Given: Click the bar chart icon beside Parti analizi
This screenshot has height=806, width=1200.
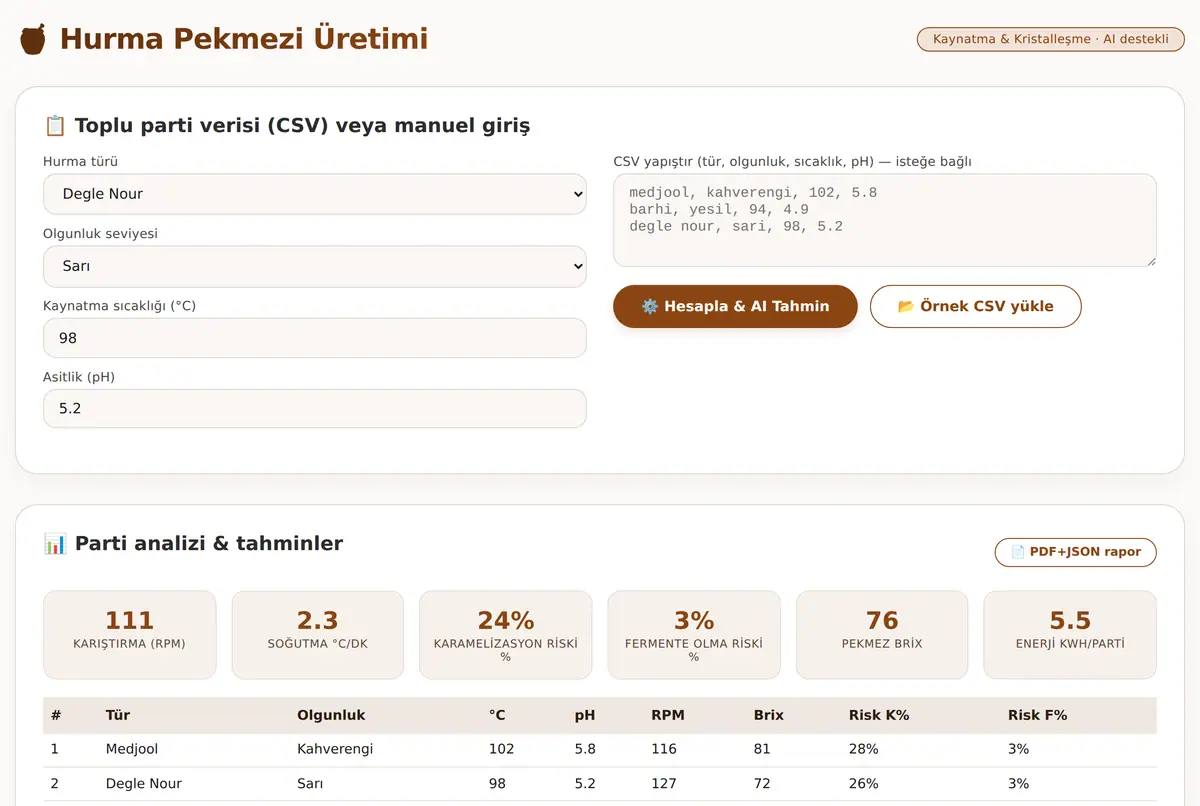Looking at the screenshot, I should pyautogui.click(x=55, y=544).
